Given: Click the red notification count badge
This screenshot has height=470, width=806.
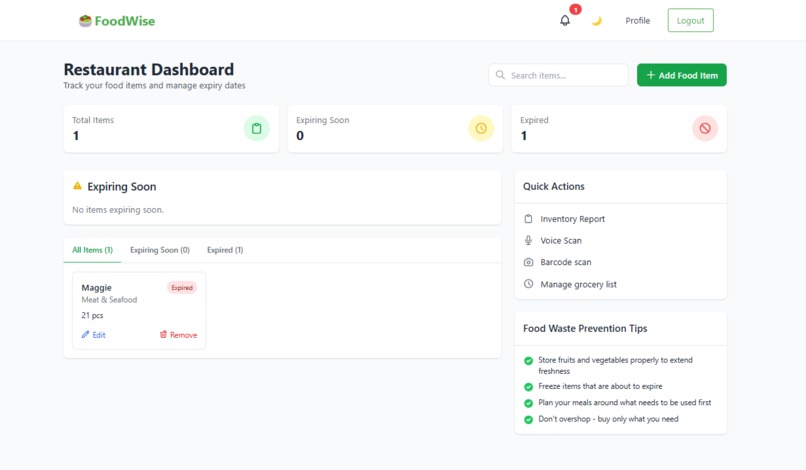Looking at the screenshot, I should pos(575,9).
